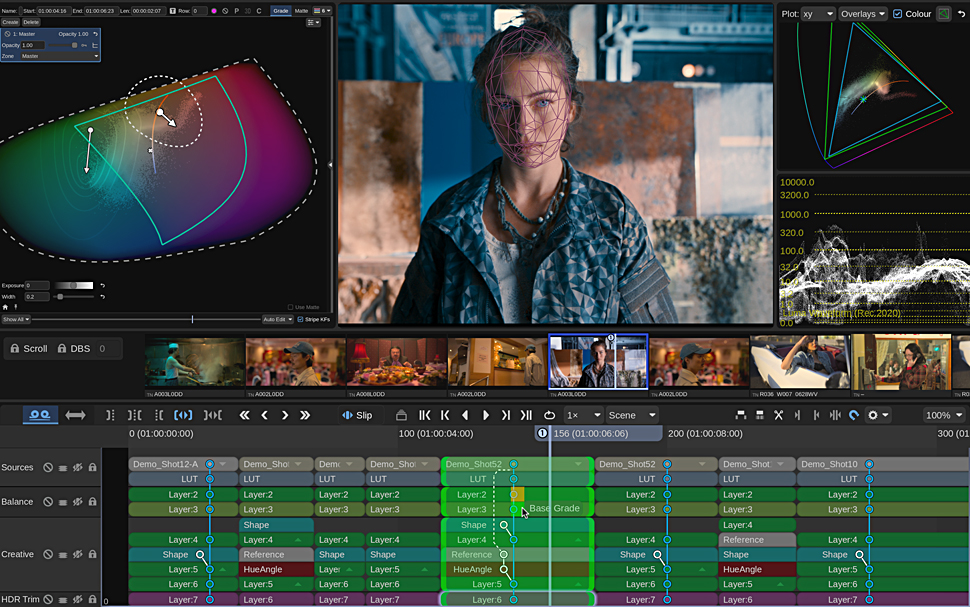The image size is (970, 607).
Task: Click the Scroll lock padlock icon
Action: tap(12, 349)
